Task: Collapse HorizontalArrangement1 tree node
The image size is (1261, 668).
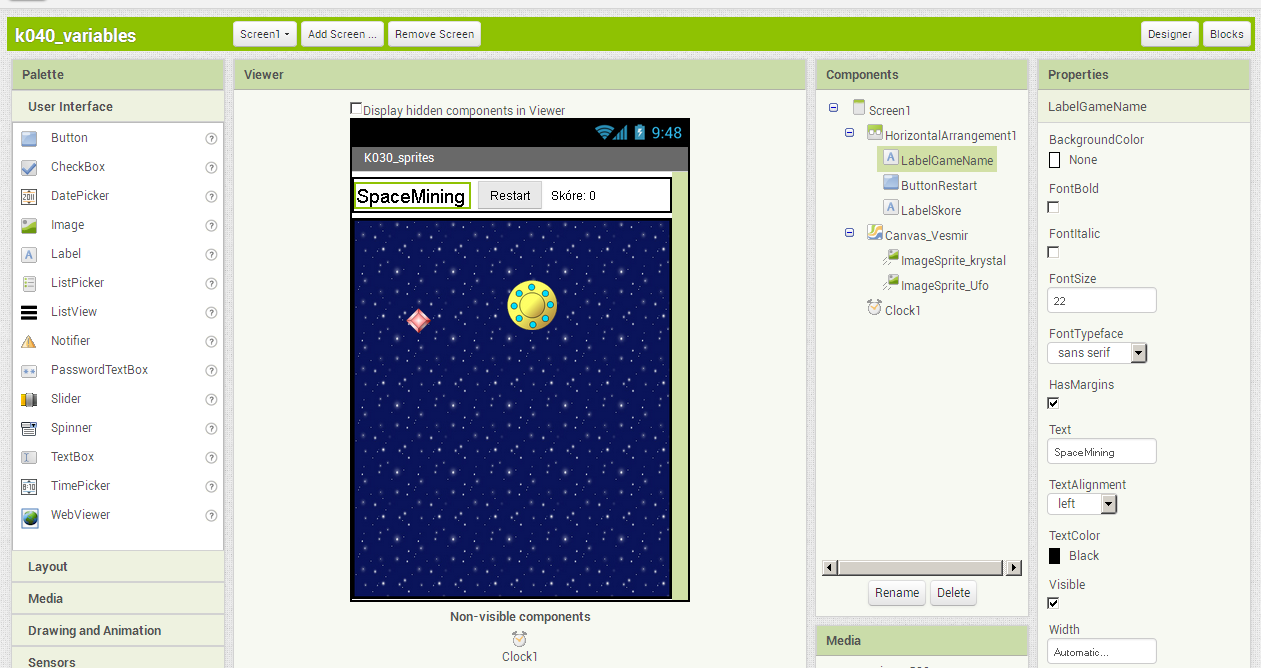Action: coord(849,133)
